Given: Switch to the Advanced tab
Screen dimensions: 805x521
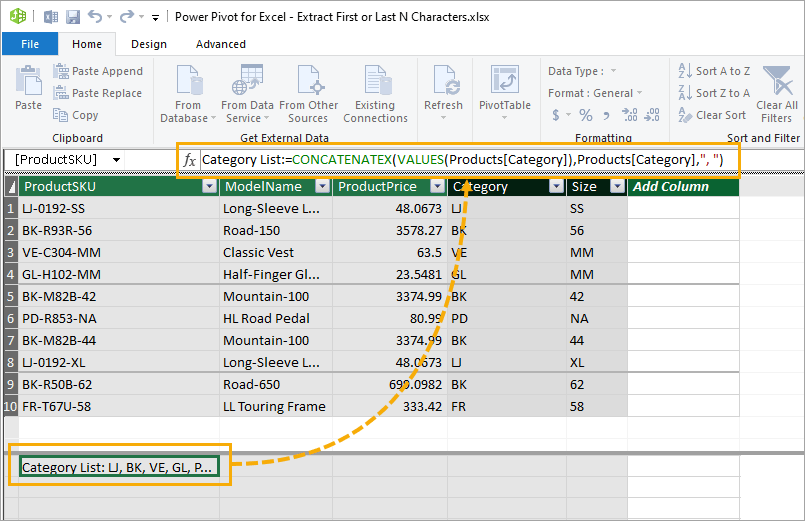Looking at the screenshot, I should click(221, 44).
